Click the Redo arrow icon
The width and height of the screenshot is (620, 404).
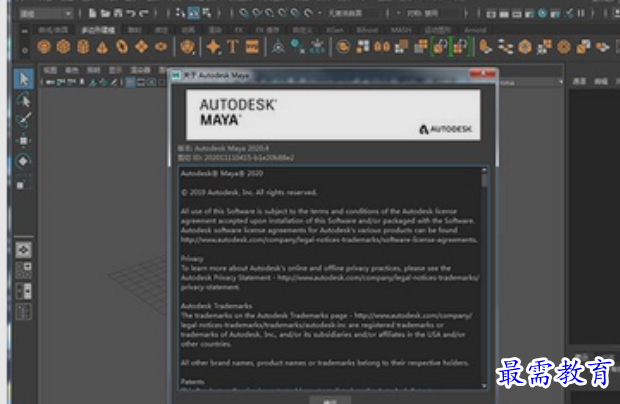click(144, 13)
